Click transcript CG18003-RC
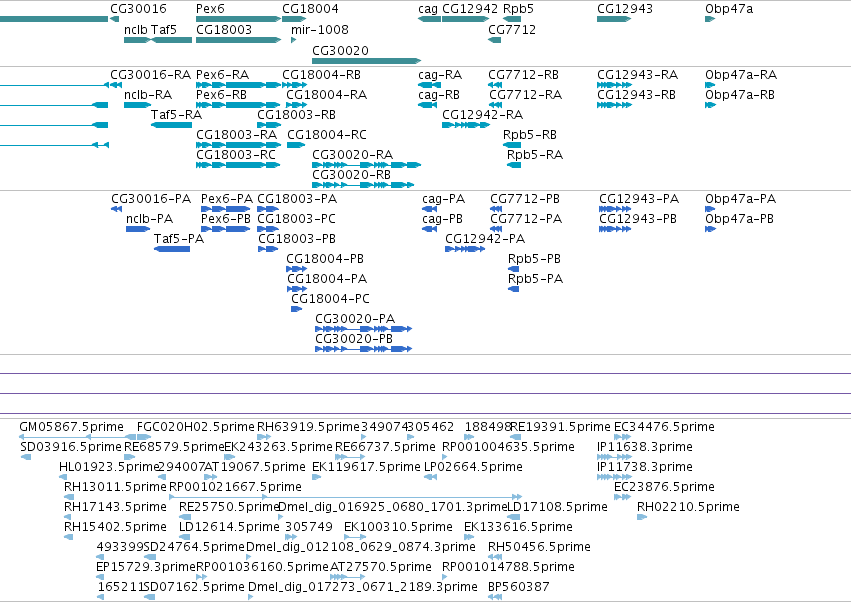Screen dimensions: 851x602 pyautogui.click(x=238, y=165)
